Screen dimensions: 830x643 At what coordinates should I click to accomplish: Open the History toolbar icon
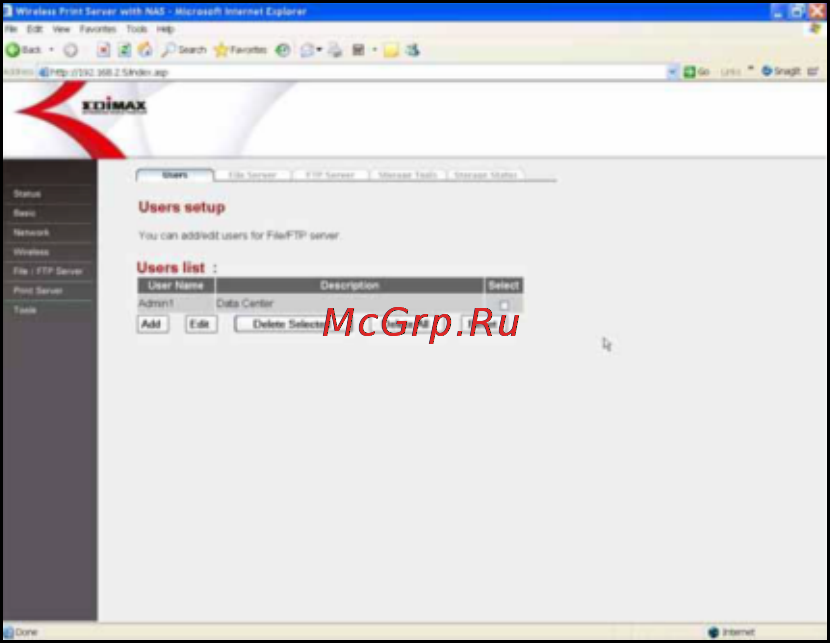click(283, 50)
